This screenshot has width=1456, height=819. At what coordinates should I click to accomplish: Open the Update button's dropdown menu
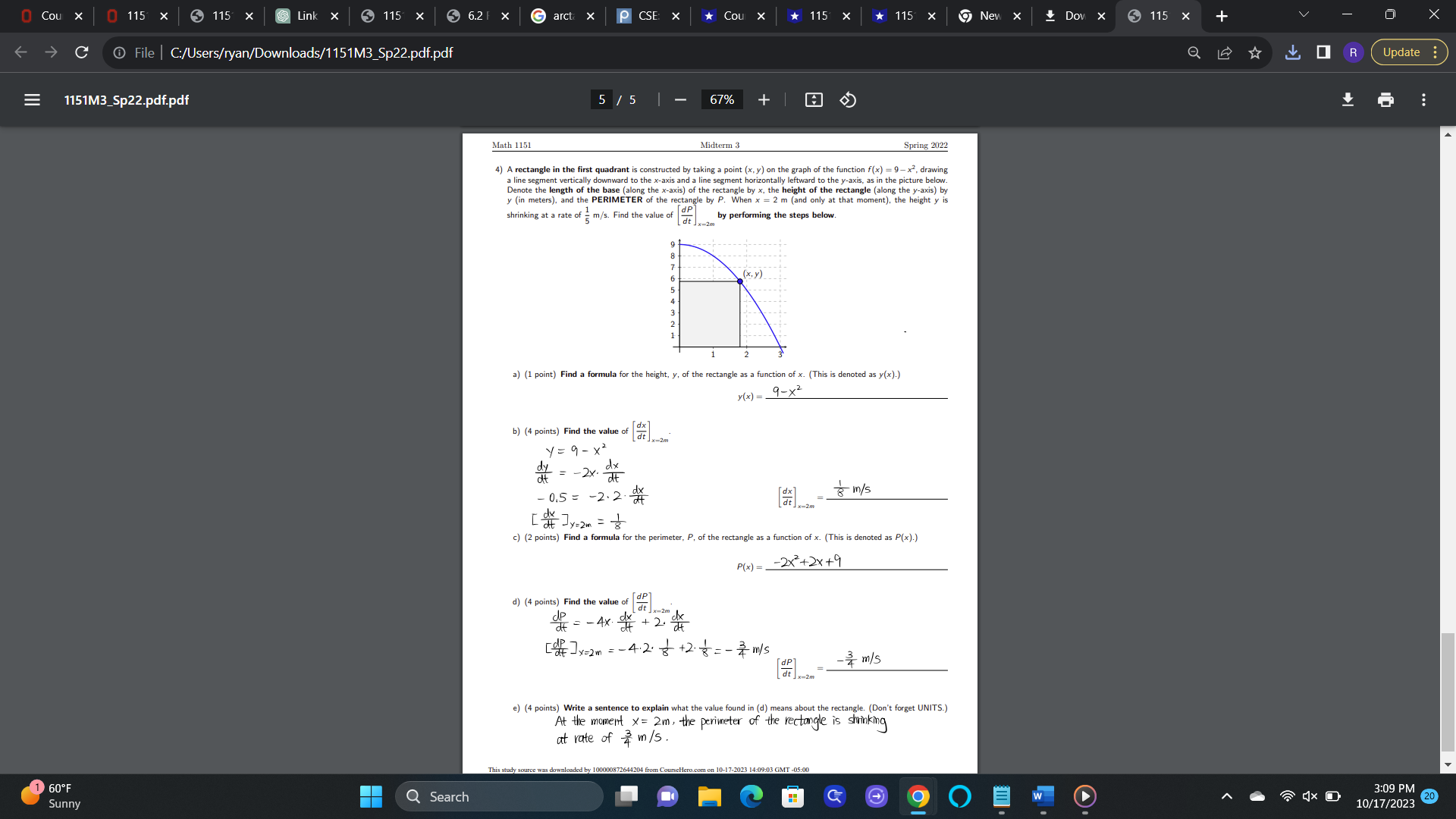pyautogui.click(x=1436, y=52)
